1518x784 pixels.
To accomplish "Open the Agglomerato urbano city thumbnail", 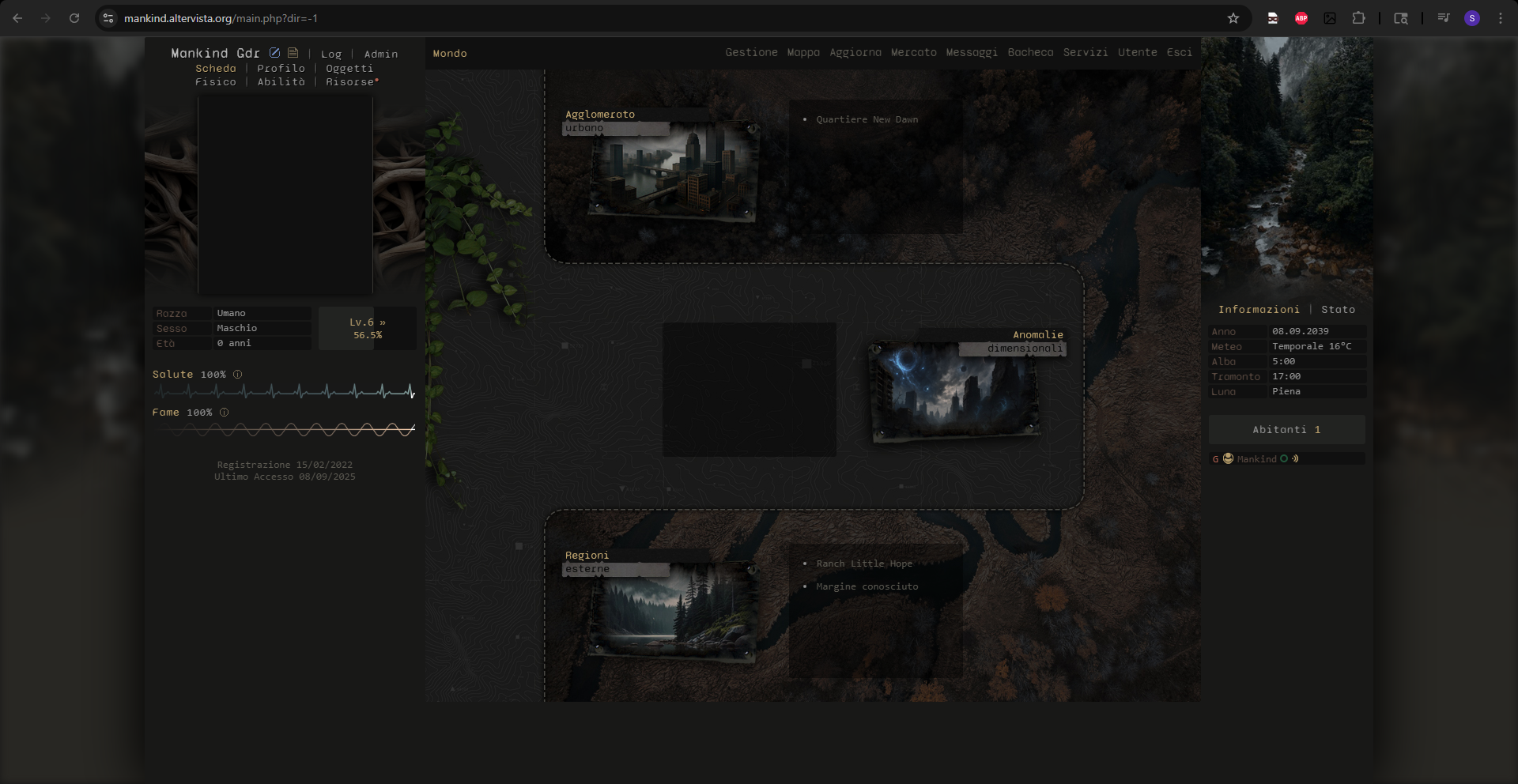I will (x=673, y=171).
